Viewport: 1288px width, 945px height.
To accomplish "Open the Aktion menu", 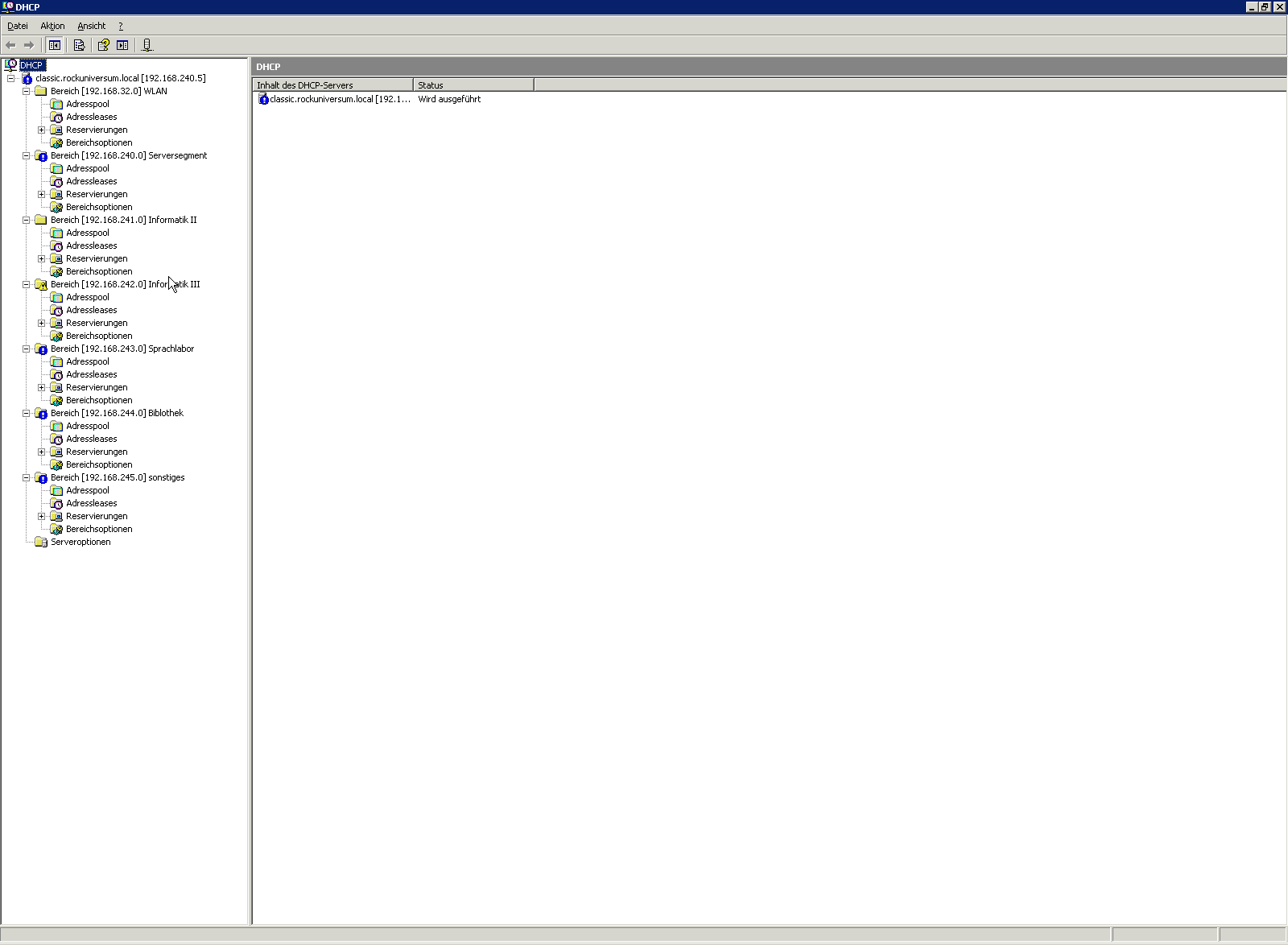I will point(52,26).
